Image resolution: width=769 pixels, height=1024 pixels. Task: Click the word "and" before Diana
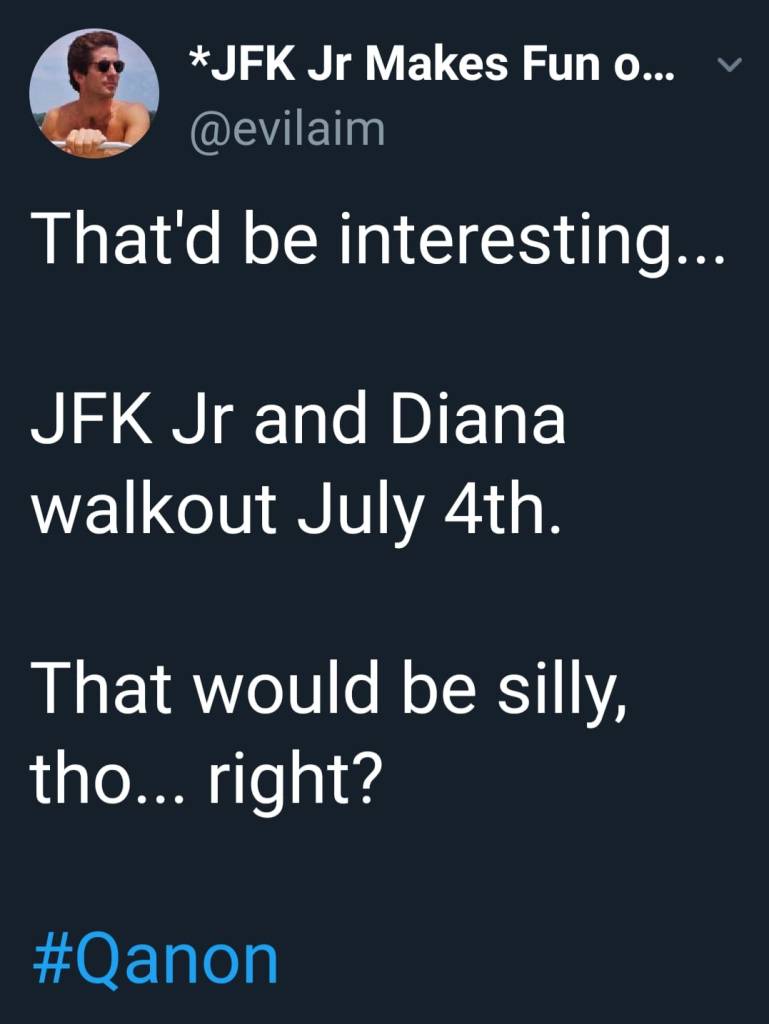tap(313, 421)
